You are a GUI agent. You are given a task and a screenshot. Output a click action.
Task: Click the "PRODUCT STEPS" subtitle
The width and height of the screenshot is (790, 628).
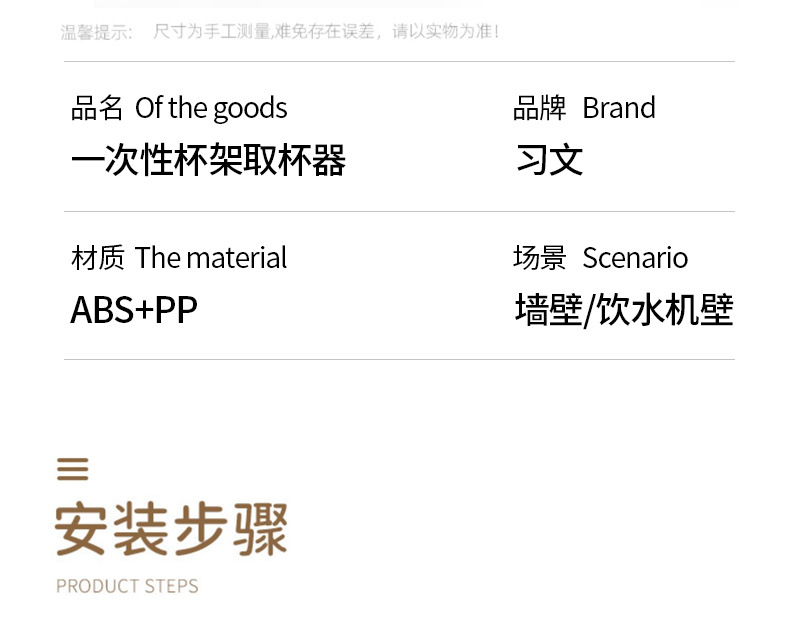tap(127, 586)
